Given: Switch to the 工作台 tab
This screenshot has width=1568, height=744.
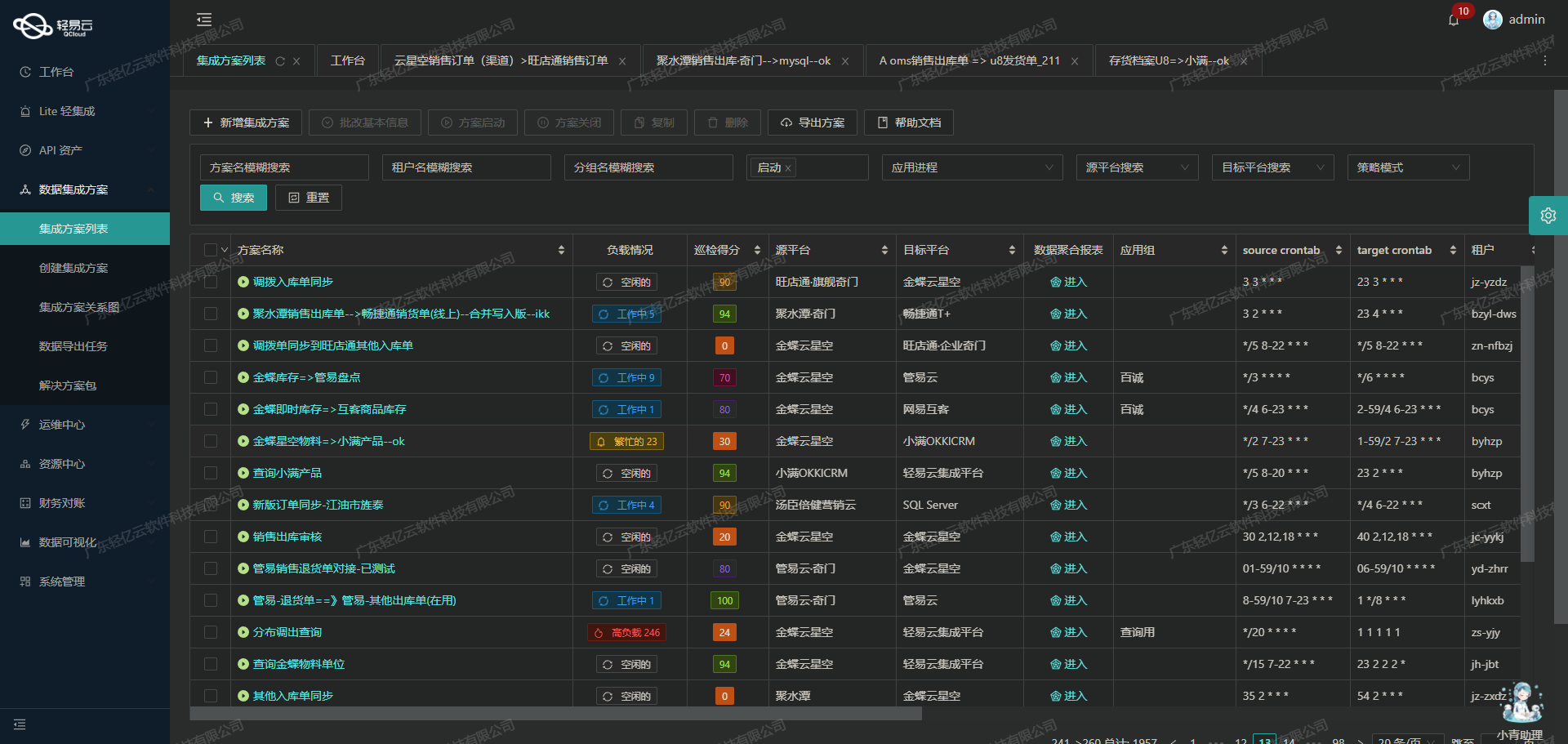Looking at the screenshot, I should pos(348,60).
